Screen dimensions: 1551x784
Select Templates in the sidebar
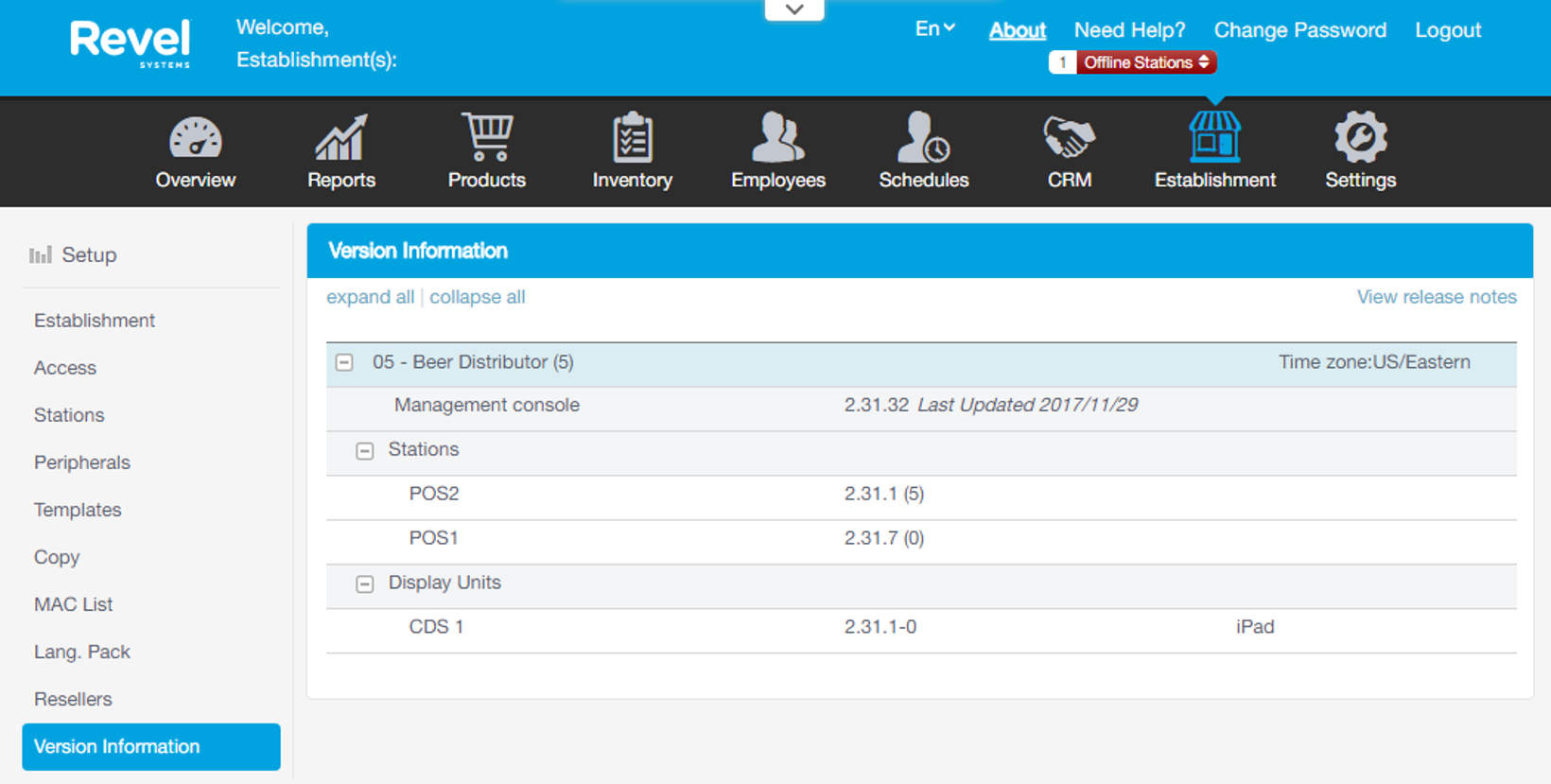click(x=78, y=510)
